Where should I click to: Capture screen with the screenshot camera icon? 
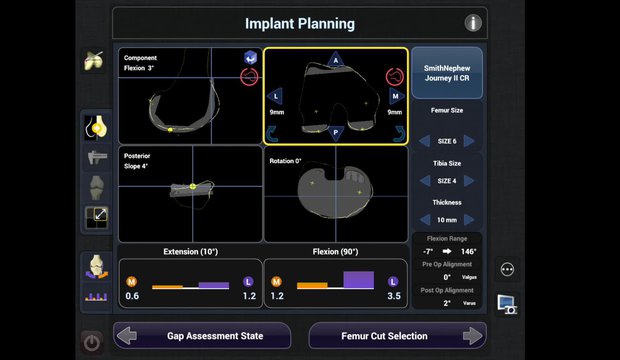pyautogui.click(x=507, y=304)
